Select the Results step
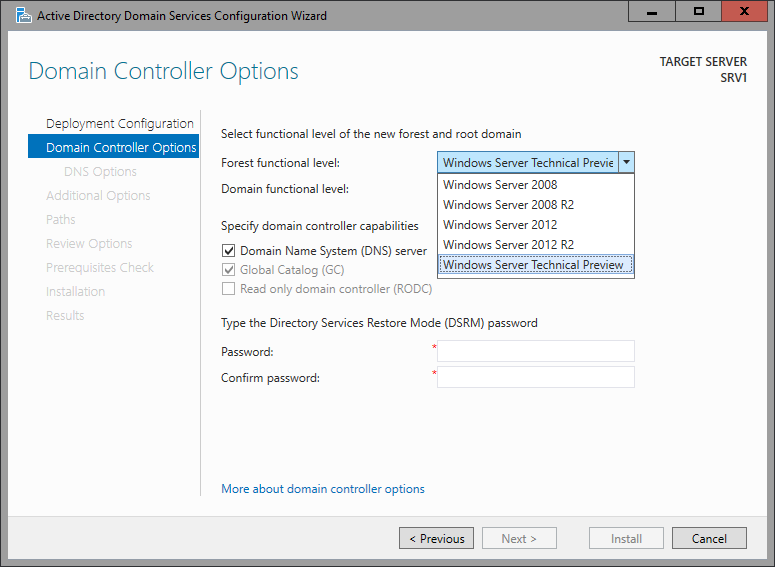Viewport: 775px width, 567px height. tap(65, 315)
